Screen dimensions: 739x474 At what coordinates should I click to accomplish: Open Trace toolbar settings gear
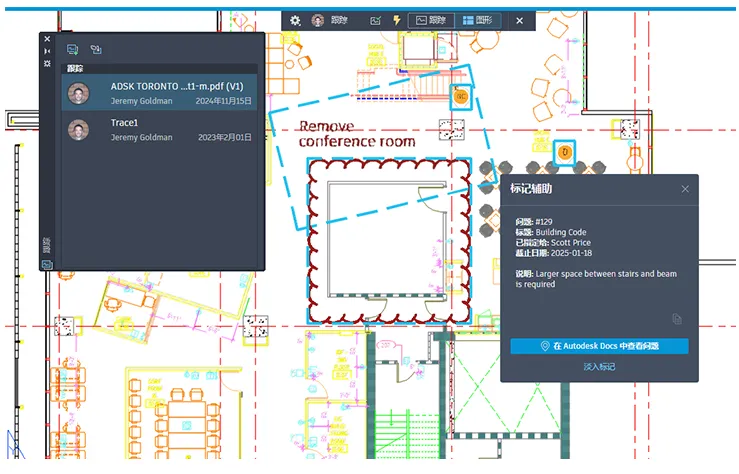click(x=295, y=21)
